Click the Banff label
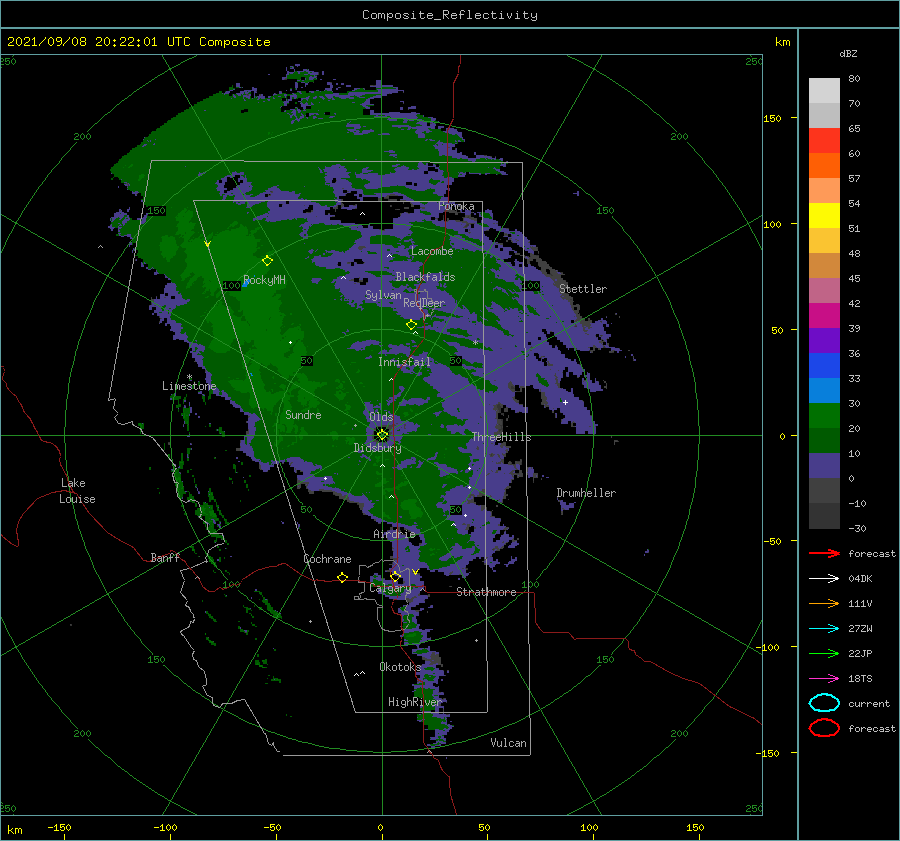900x841 pixels. (165, 558)
